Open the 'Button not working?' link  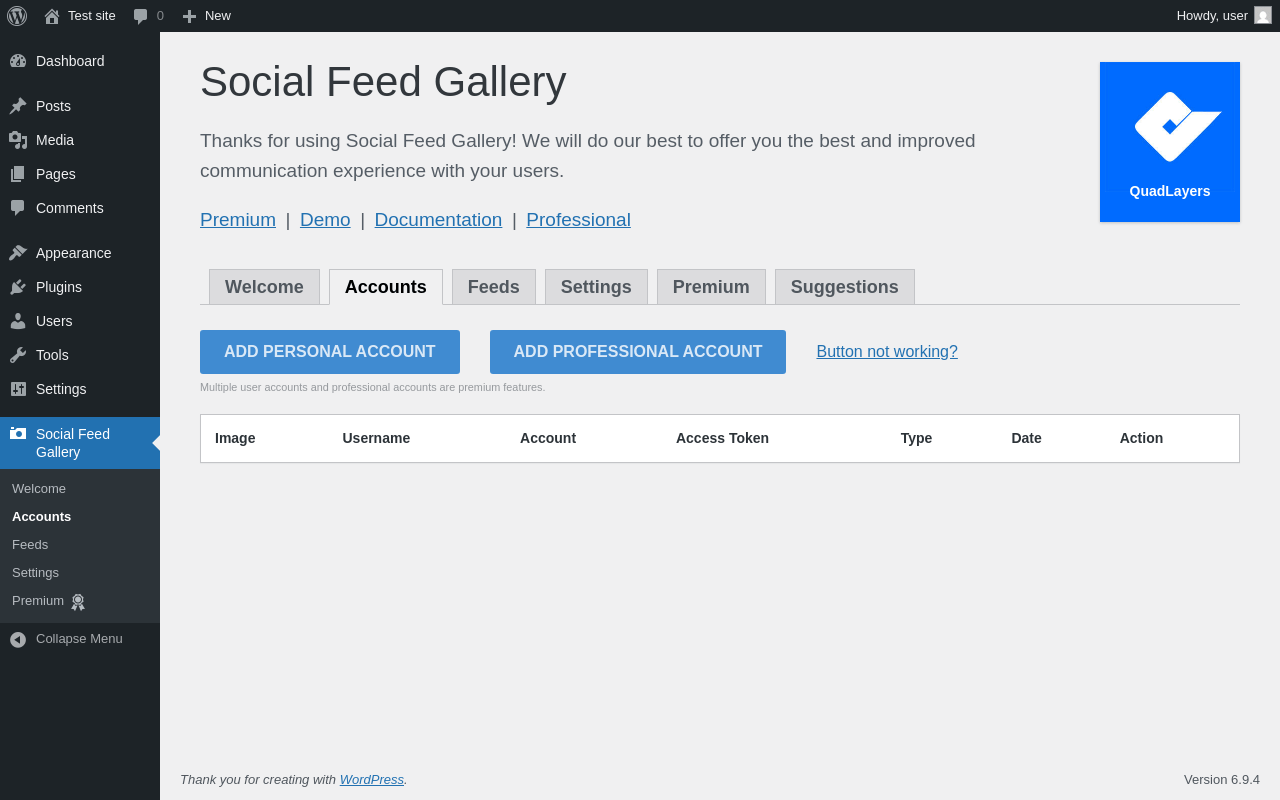(887, 352)
